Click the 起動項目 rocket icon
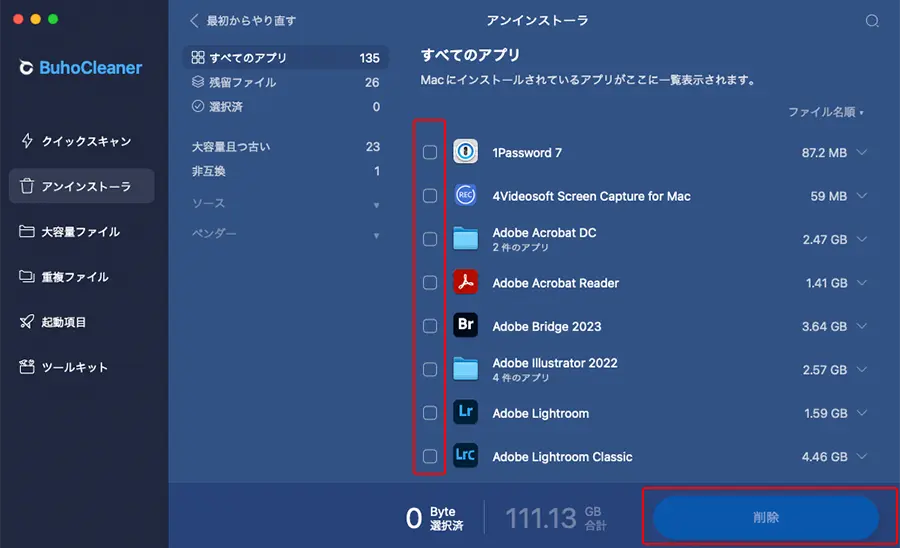The width and height of the screenshot is (900, 548). pyautogui.click(x=26, y=321)
